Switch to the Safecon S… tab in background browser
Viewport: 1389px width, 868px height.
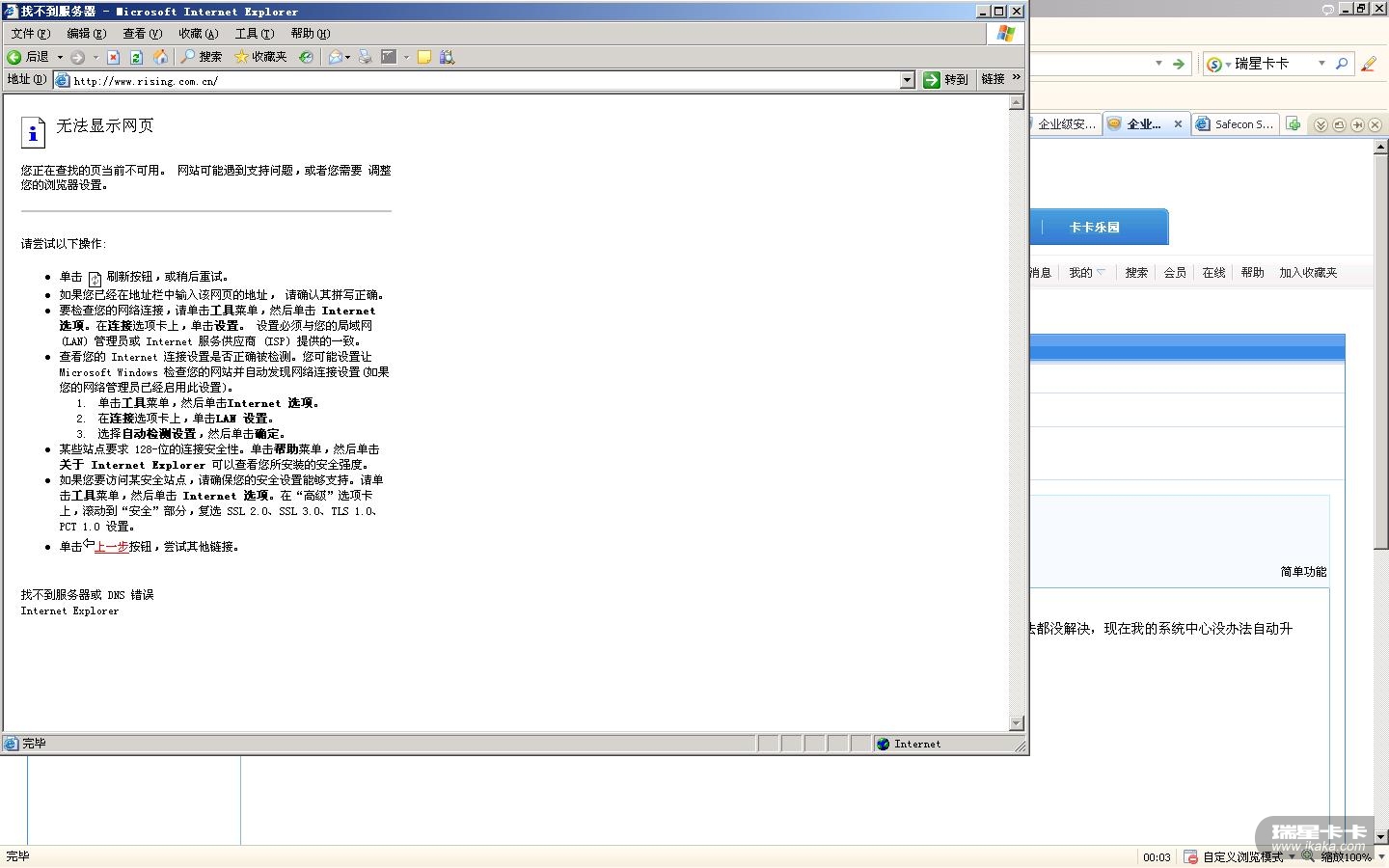pos(1237,124)
